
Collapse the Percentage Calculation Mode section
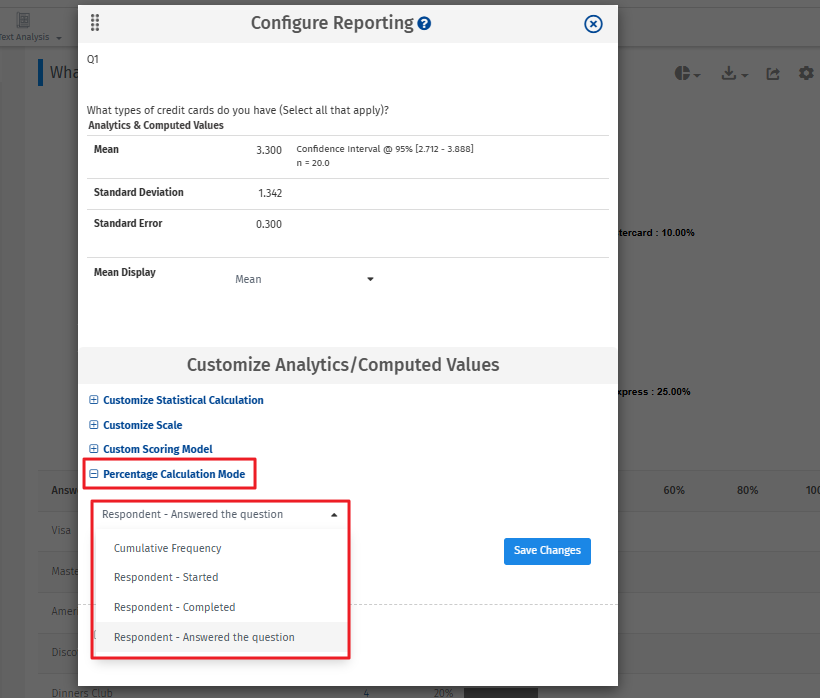click(x=93, y=472)
